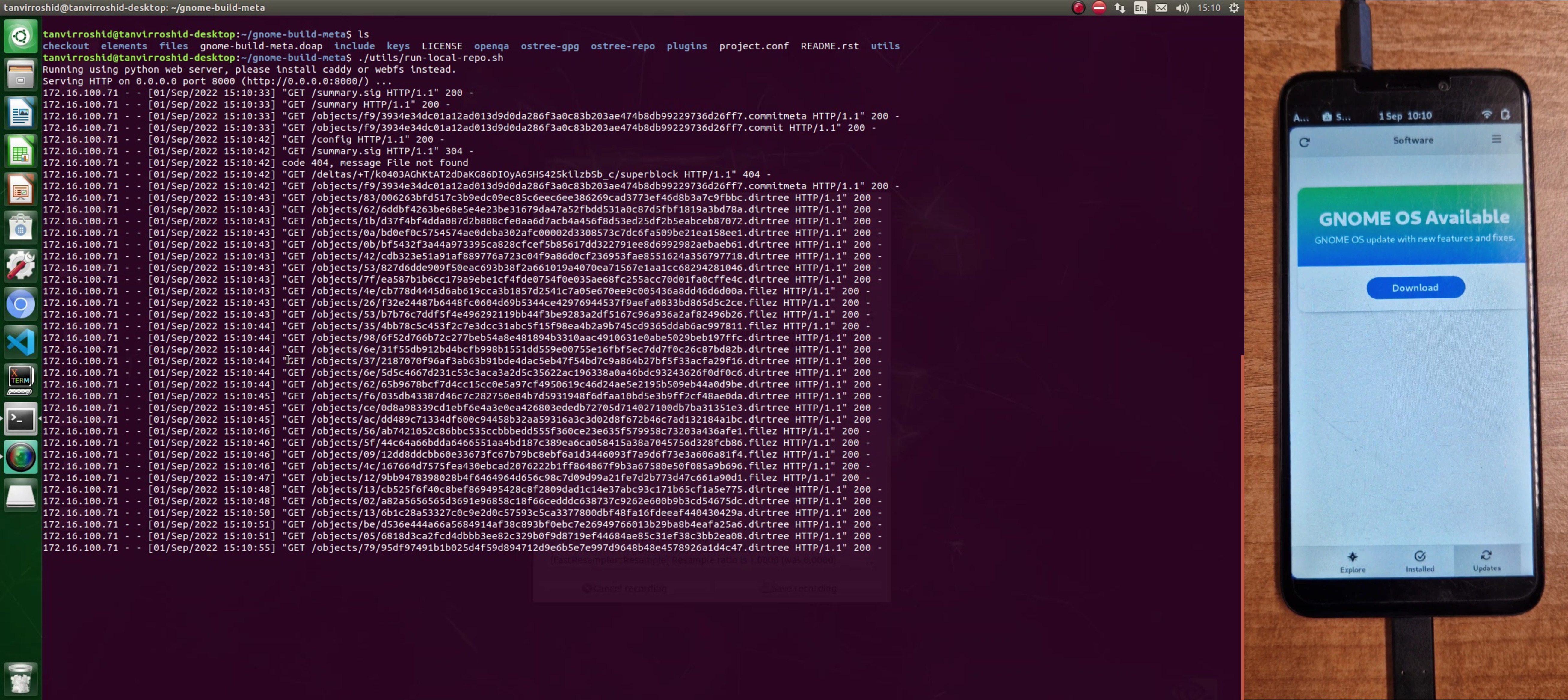Click 'project.conf' in the ls output
1568x700 pixels.
tap(754, 46)
